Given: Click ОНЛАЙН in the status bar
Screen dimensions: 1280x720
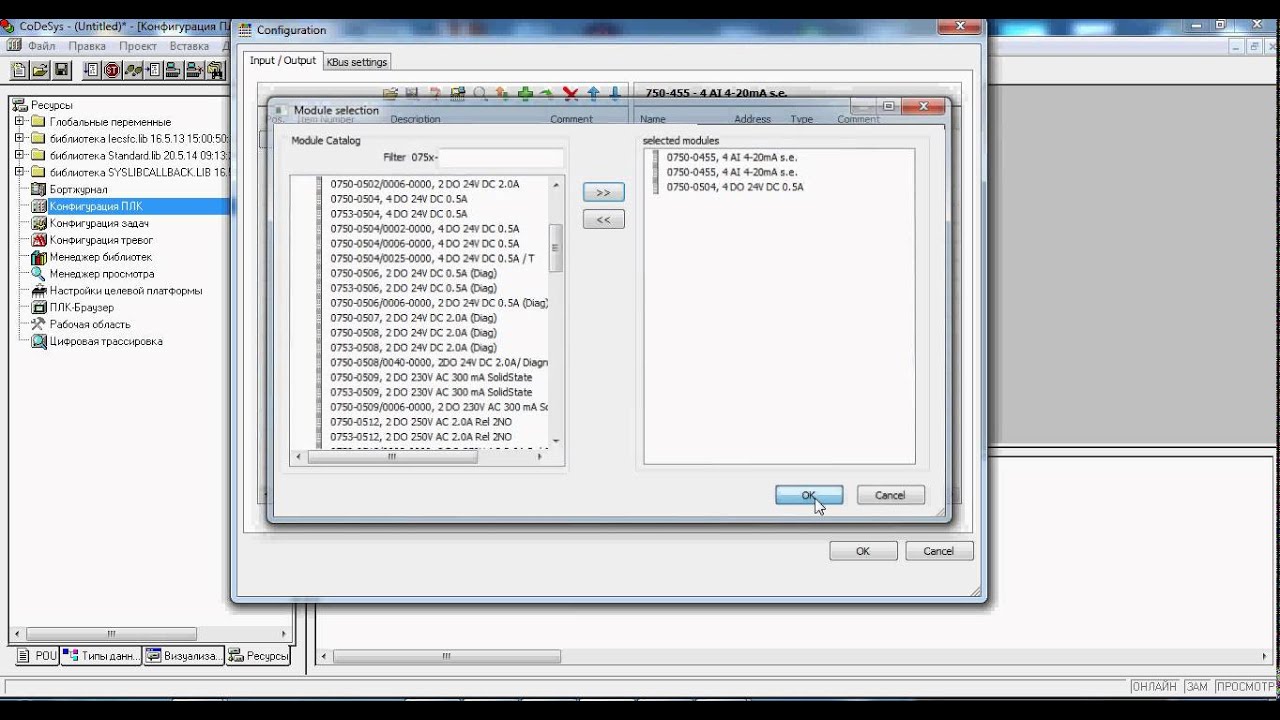Looking at the screenshot, I should pyautogui.click(x=1155, y=687).
